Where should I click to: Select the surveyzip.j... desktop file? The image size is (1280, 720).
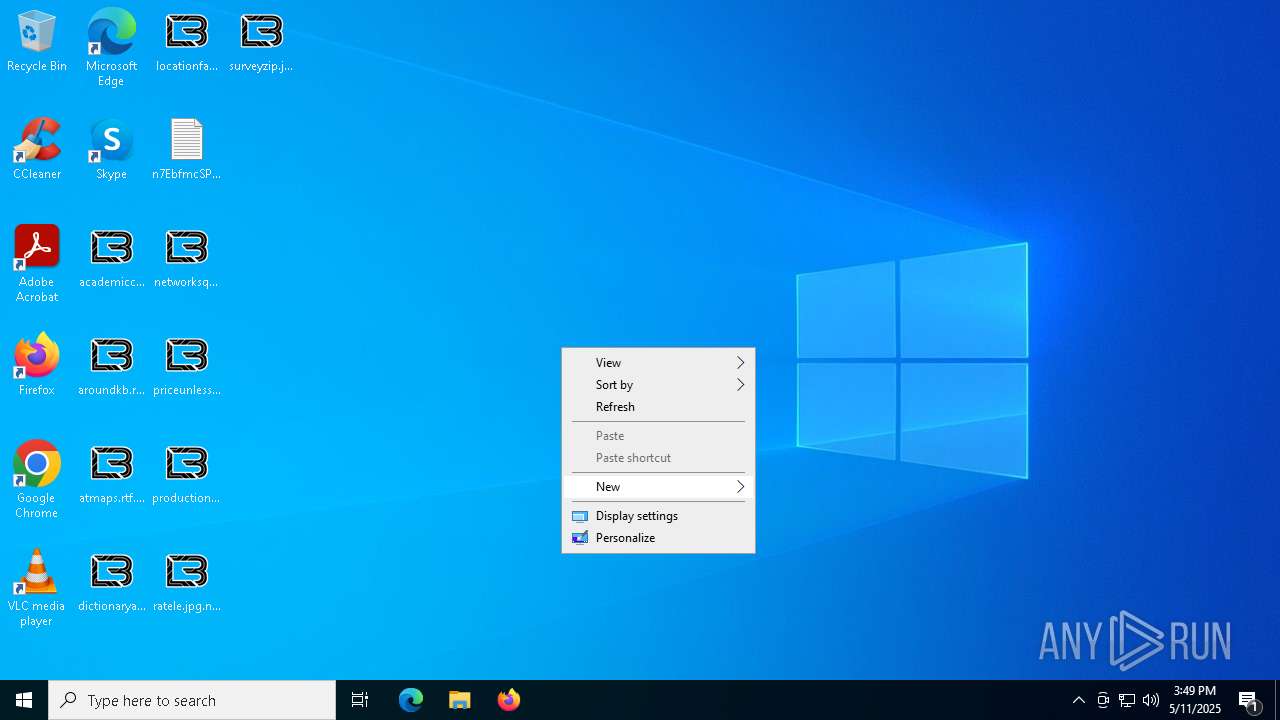point(261,43)
